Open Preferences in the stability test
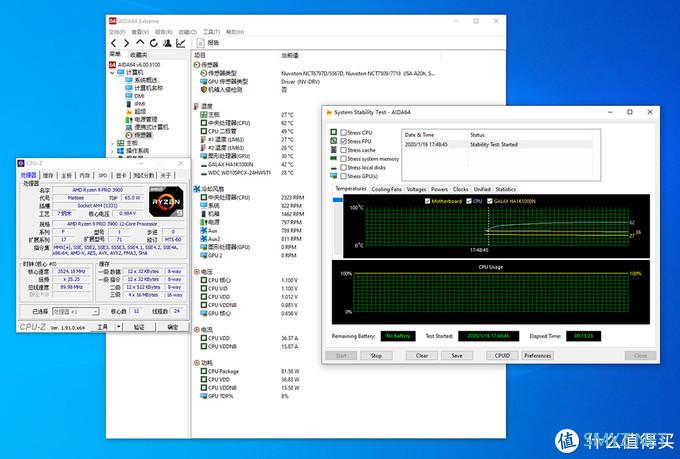The image size is (680, 459). coord(537,355)
